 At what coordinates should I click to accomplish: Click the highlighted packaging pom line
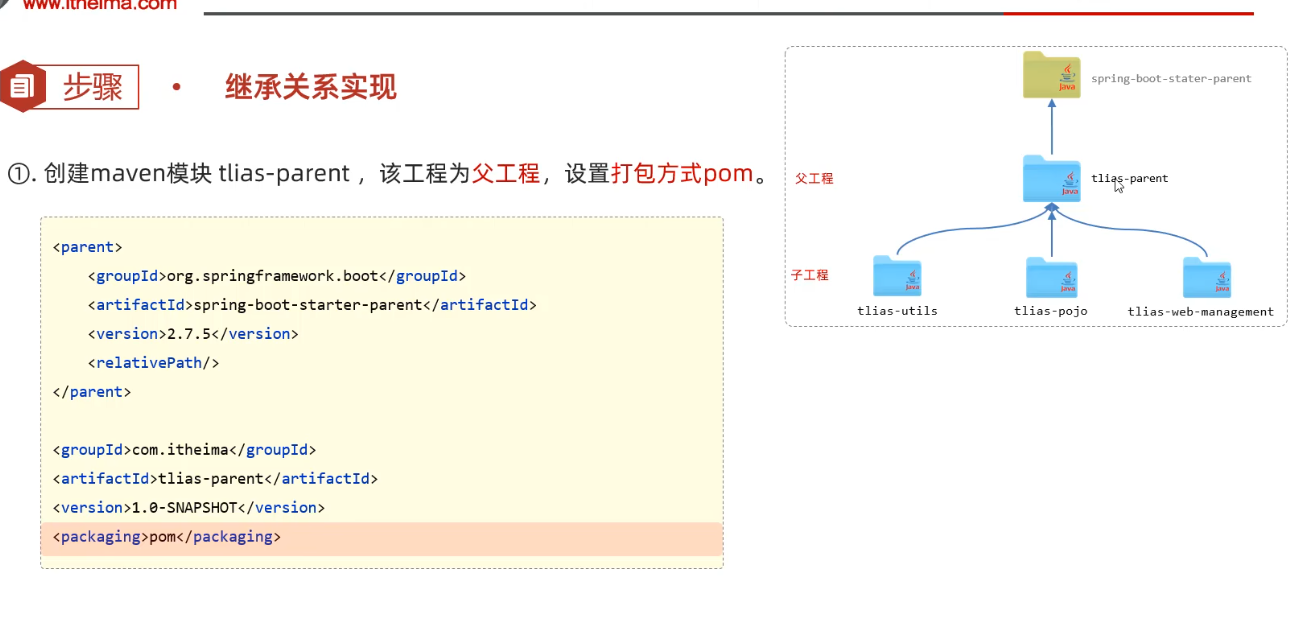[167, 537]
